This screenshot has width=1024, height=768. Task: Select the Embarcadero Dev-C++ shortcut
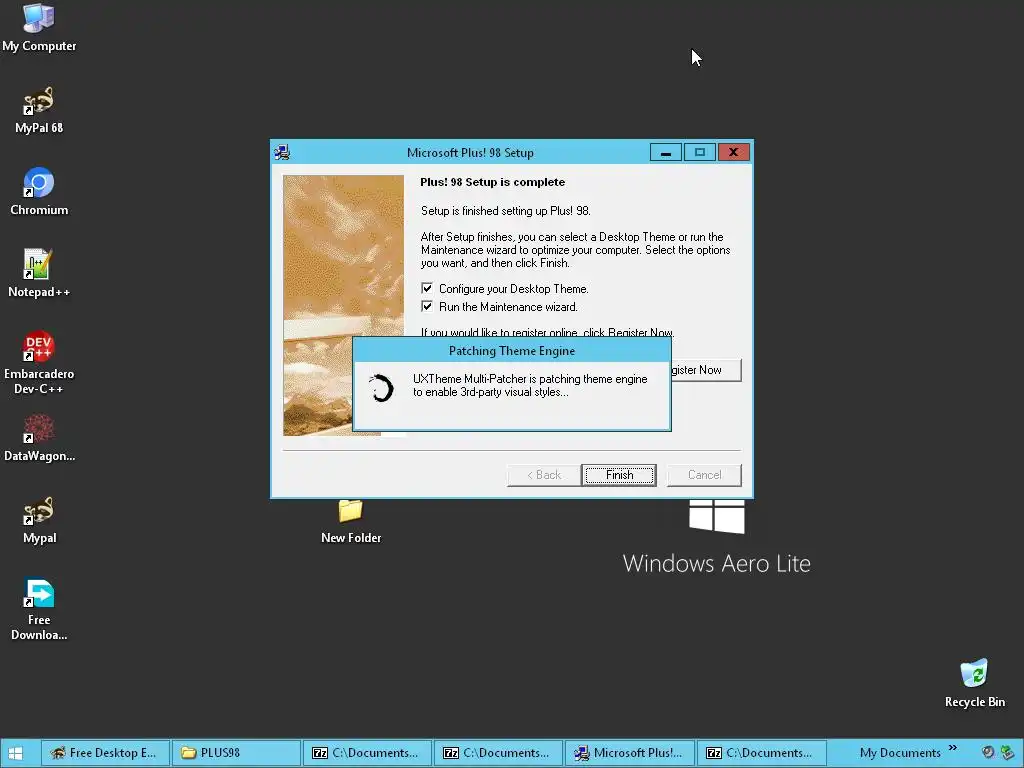(39, 363)
